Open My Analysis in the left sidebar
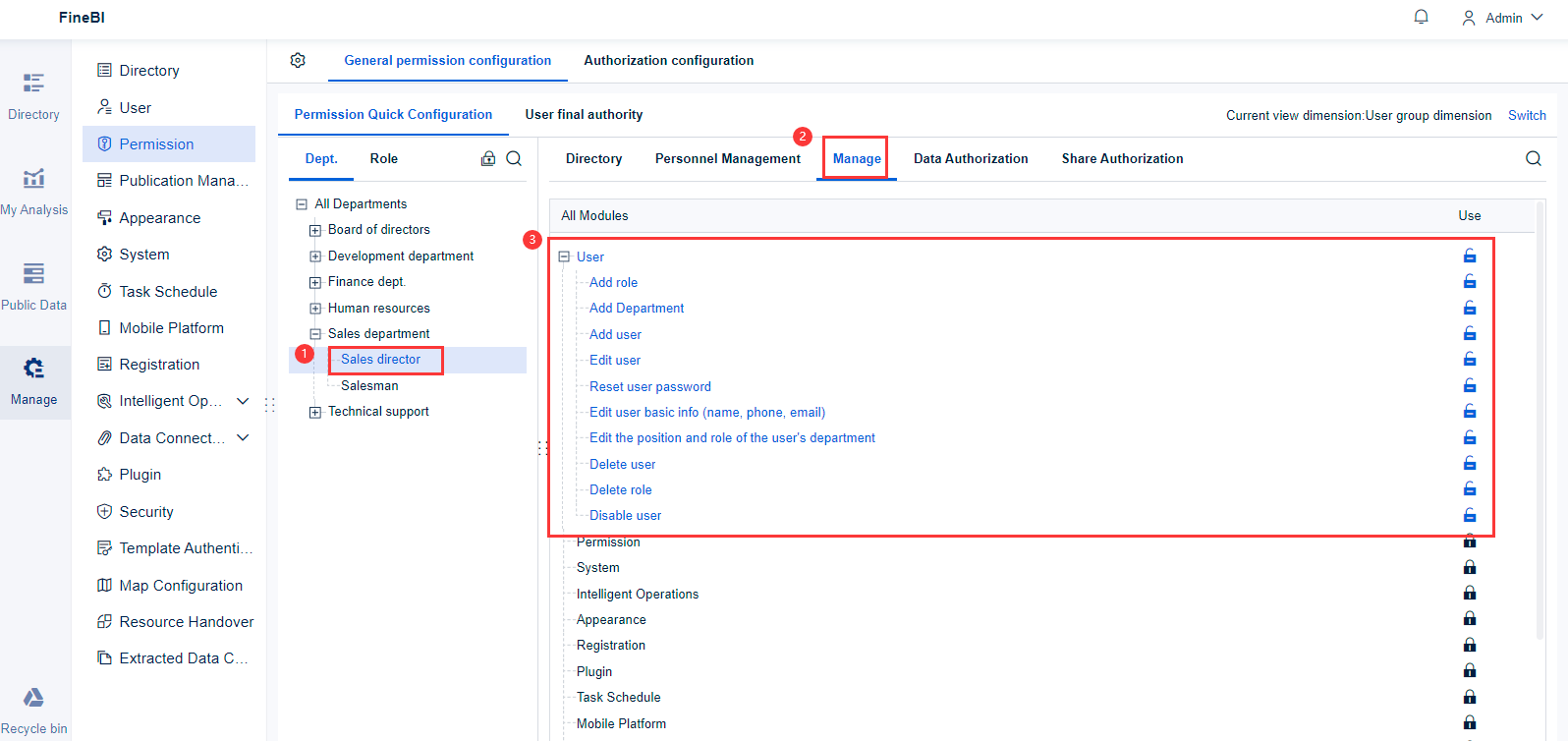The height and width of the screenshot is (741, 1568). [x=34, y=192]
